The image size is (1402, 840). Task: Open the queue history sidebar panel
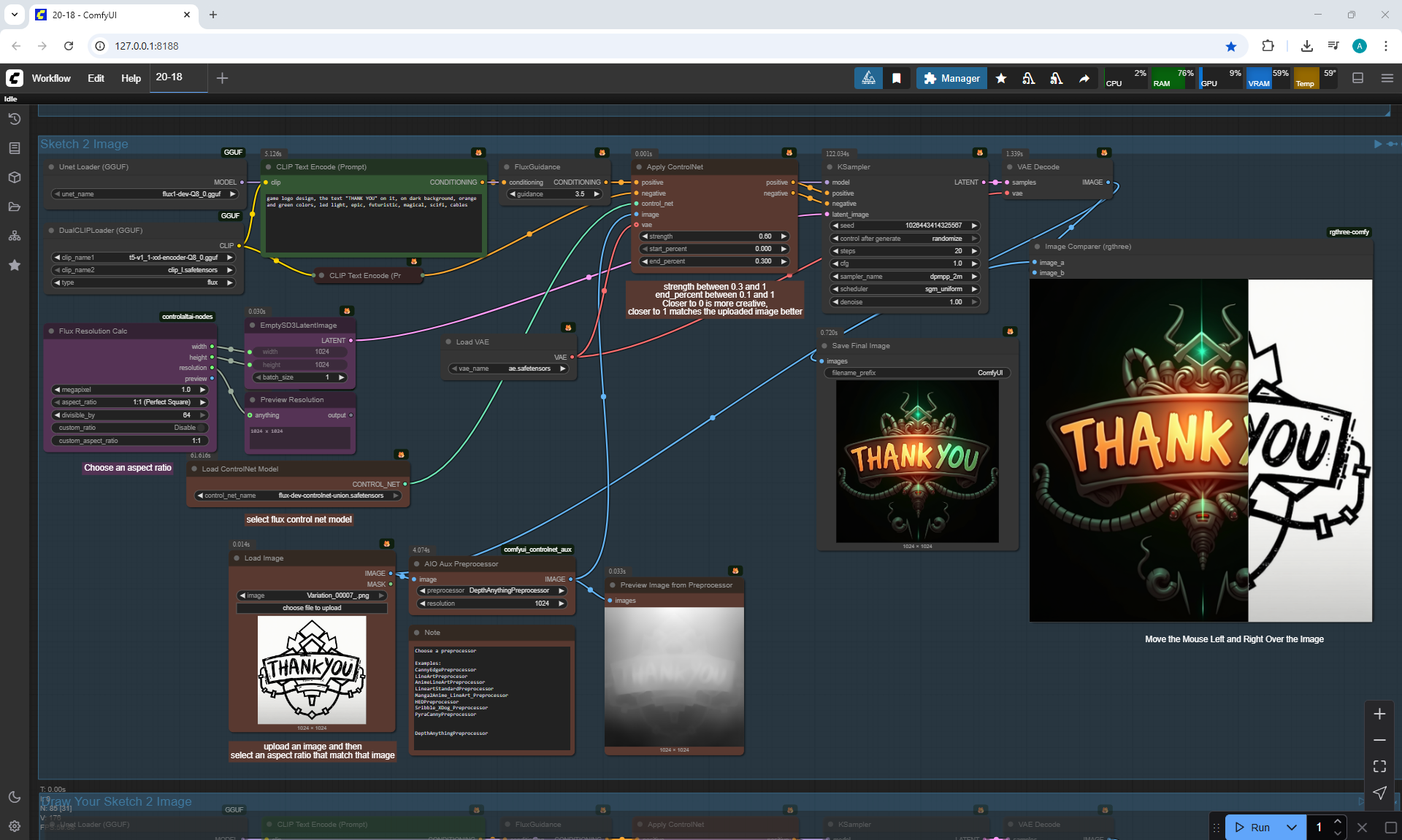(14, 119)
